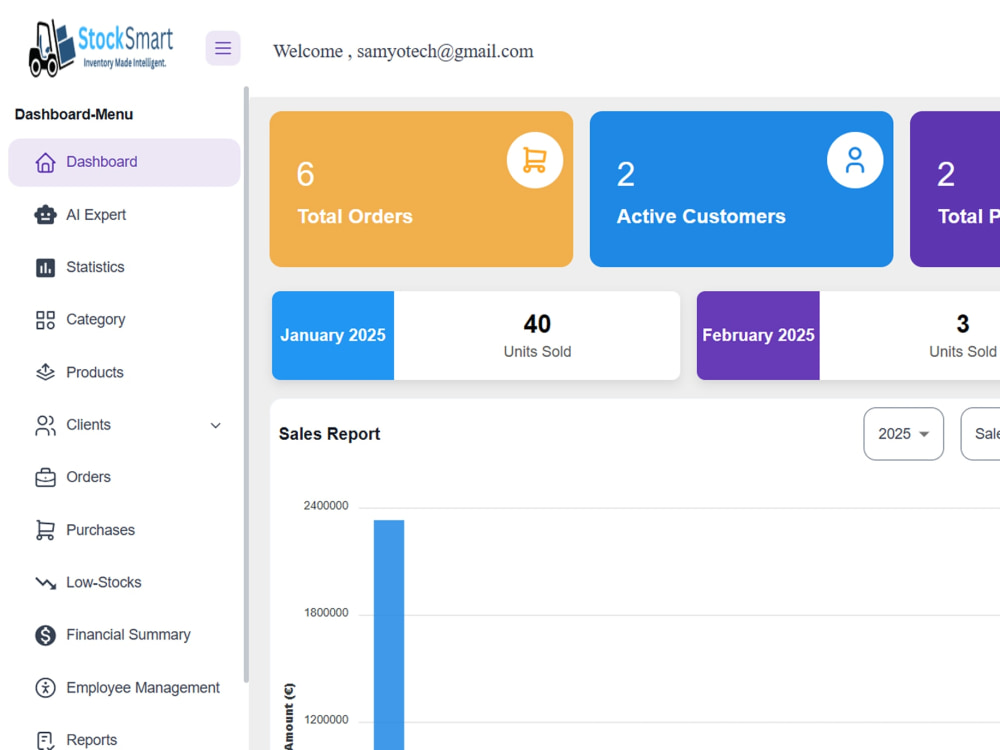
Task: Click the Active Customers card
Action: tap(741, 189)
